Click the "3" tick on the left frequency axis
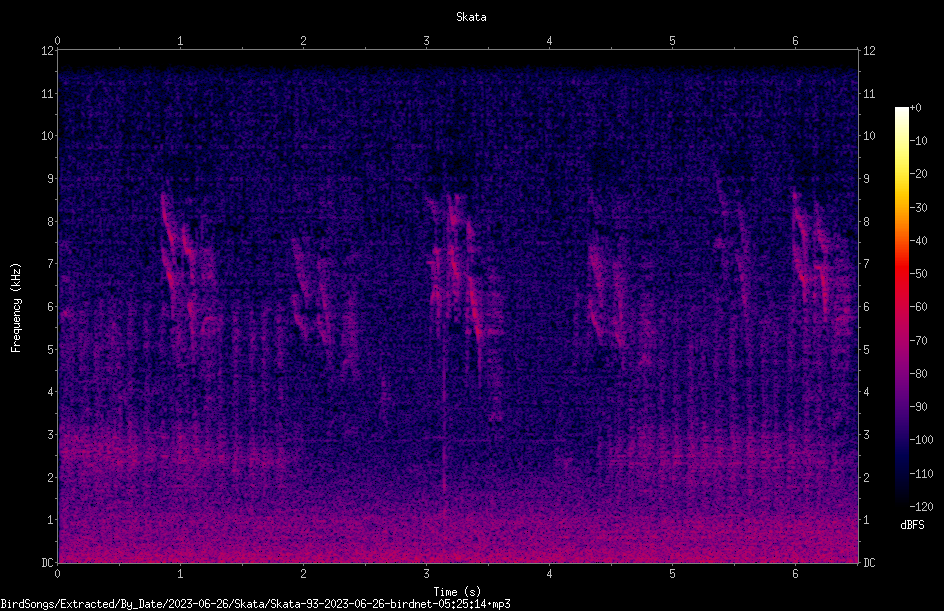This screenshot has height=611, width=944. [51, 435]
